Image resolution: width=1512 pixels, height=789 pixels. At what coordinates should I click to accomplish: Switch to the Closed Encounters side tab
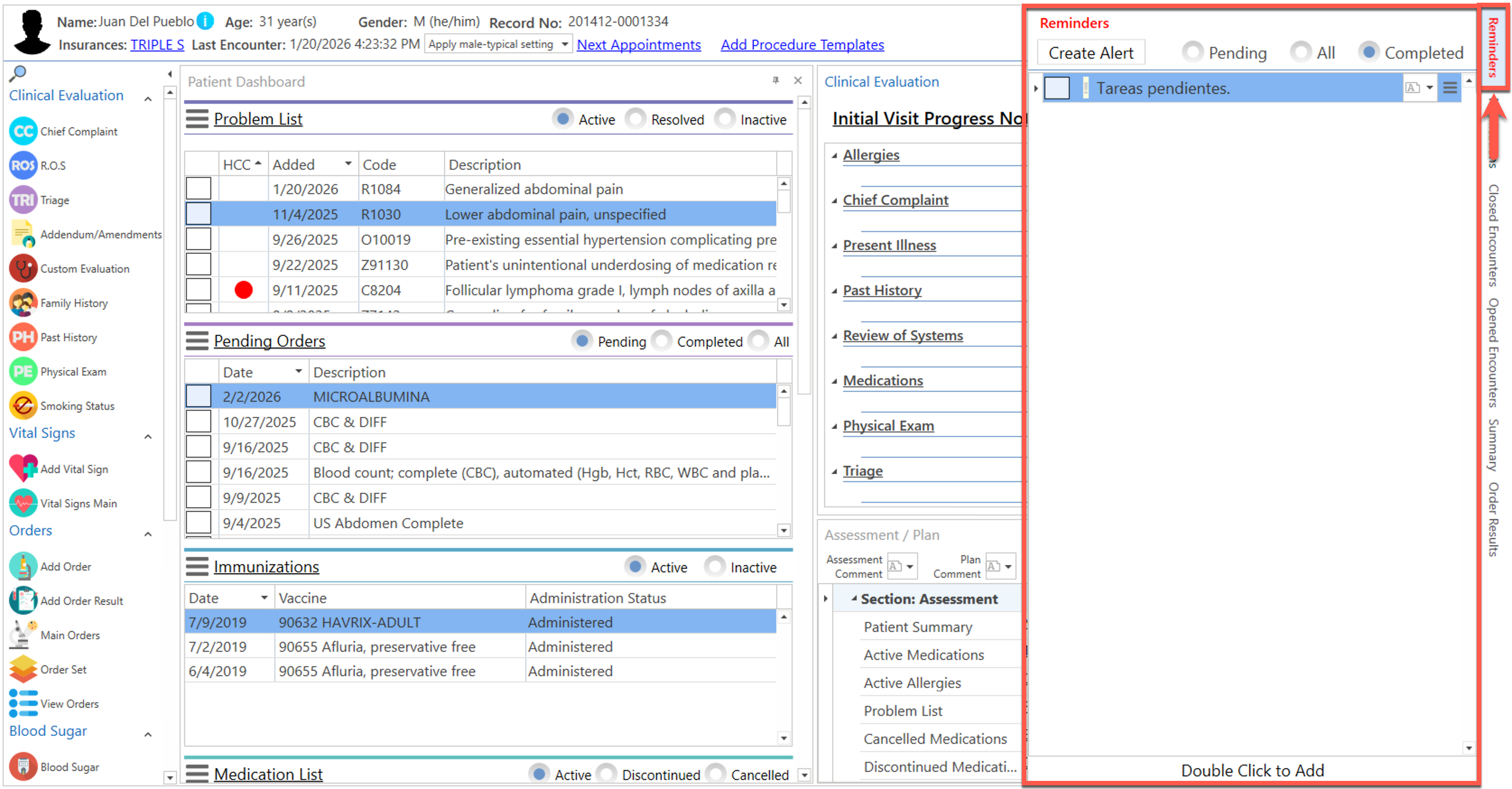click(1493, 235)
